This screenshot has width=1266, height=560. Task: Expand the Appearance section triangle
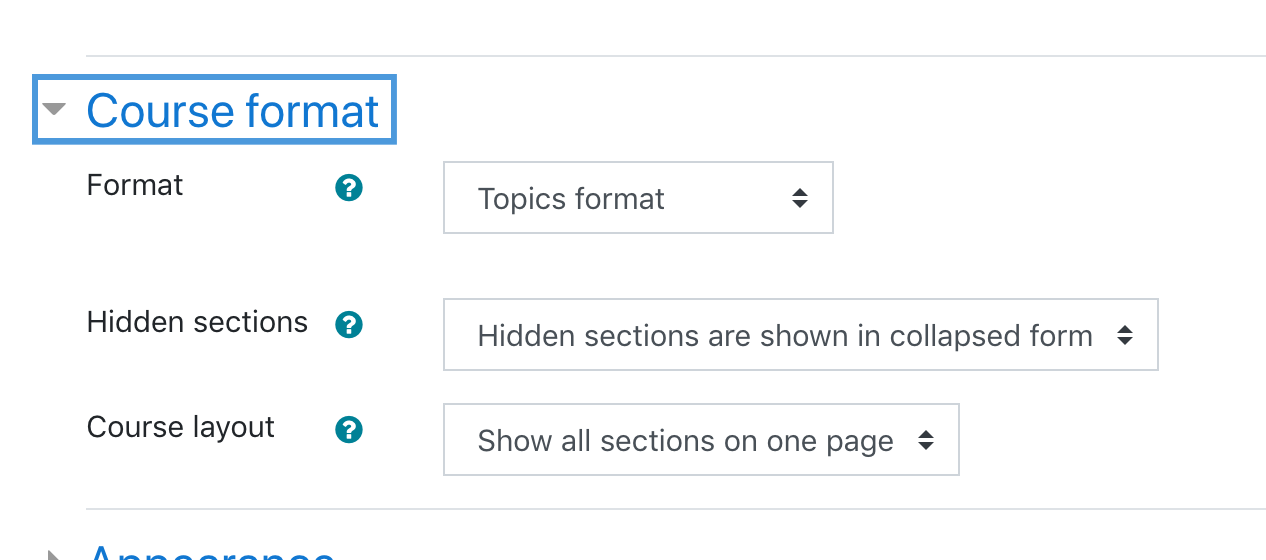click(x=54, y=554)
